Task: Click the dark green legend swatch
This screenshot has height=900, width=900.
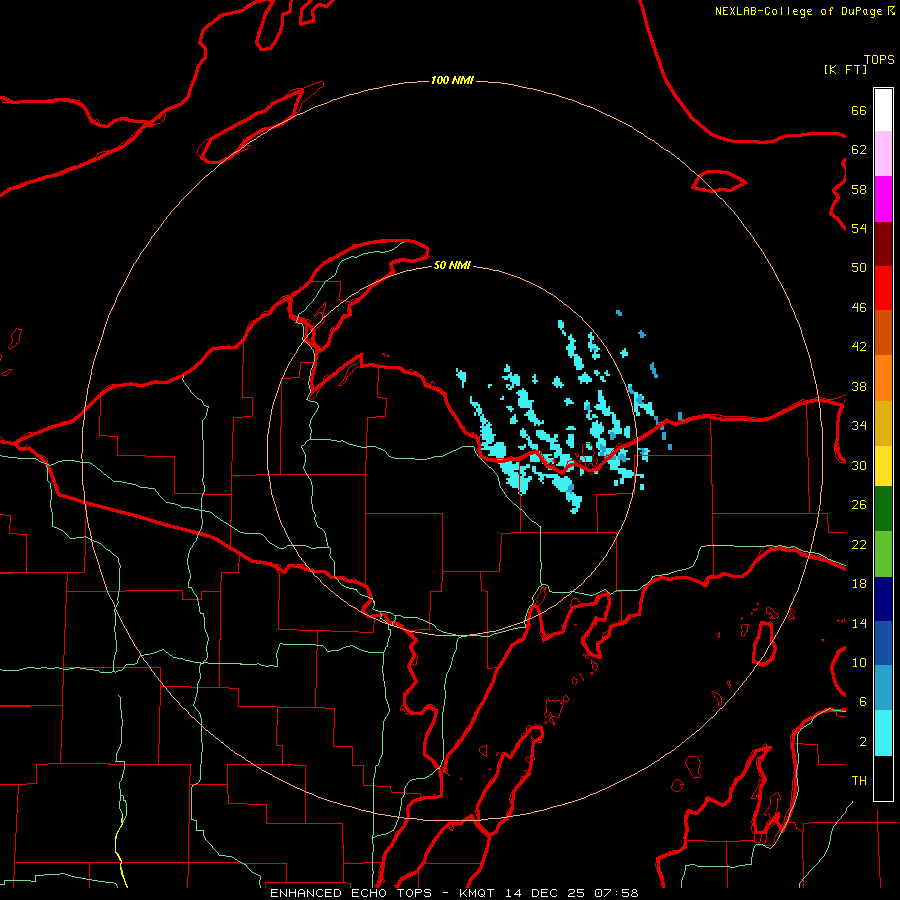Action: click(x=883, y=509)
